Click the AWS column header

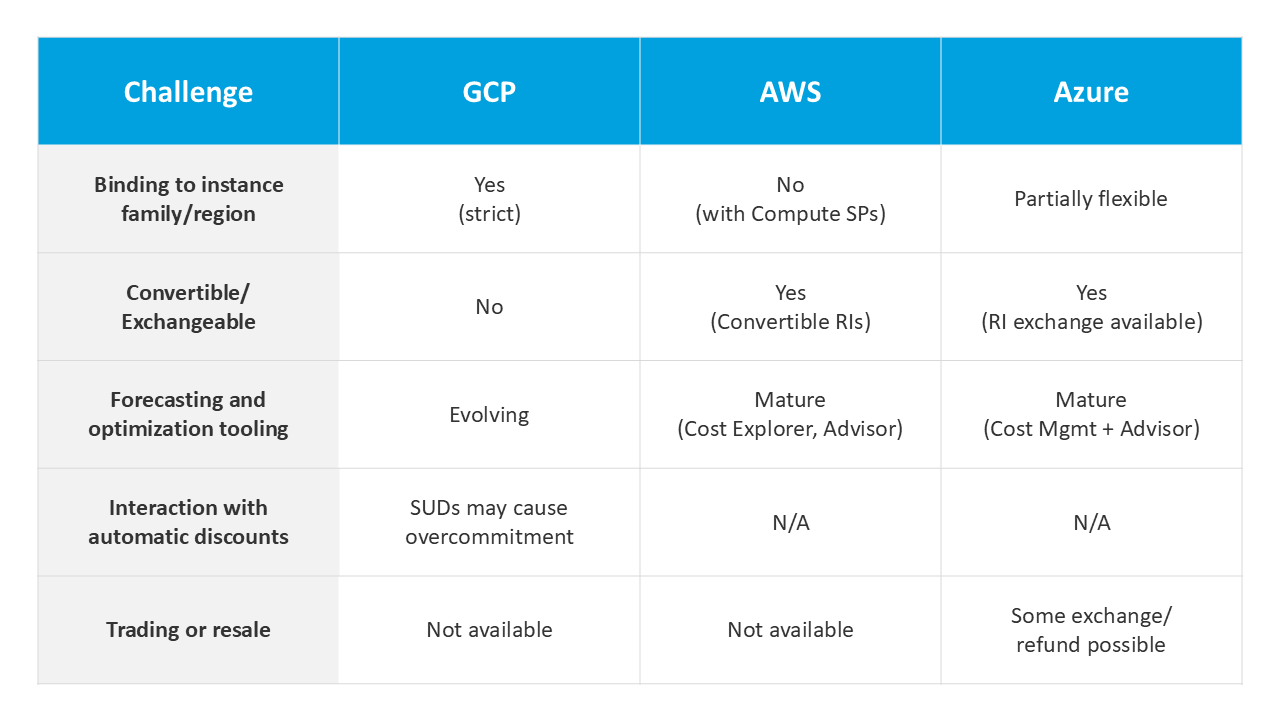[790, 92]
